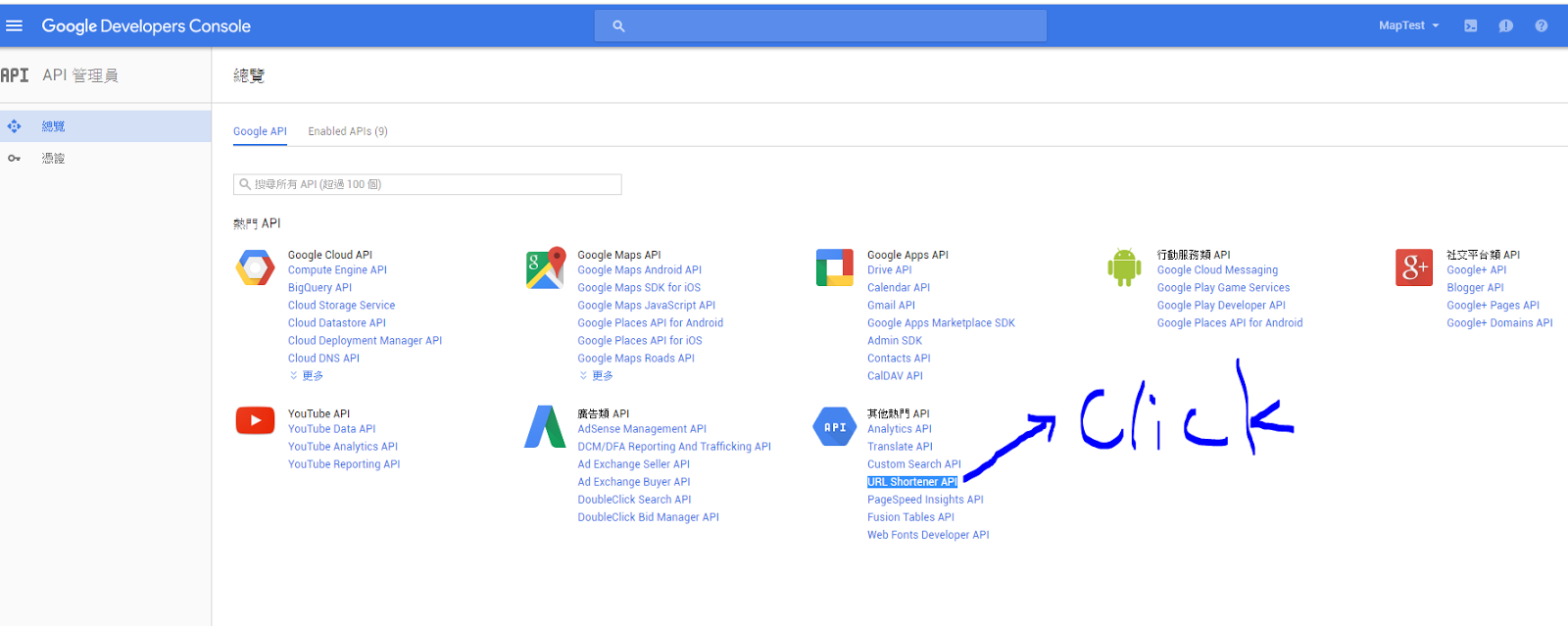The width and height of the screenshot is (1568, 626).
Task: Open Admin SDK link
Action: (x=895, y=341)
